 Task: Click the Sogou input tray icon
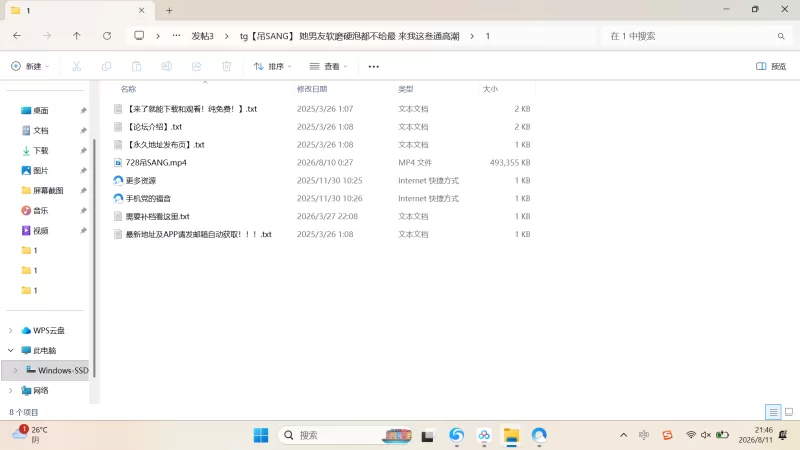pyautogui.click(x=667, y=435)
